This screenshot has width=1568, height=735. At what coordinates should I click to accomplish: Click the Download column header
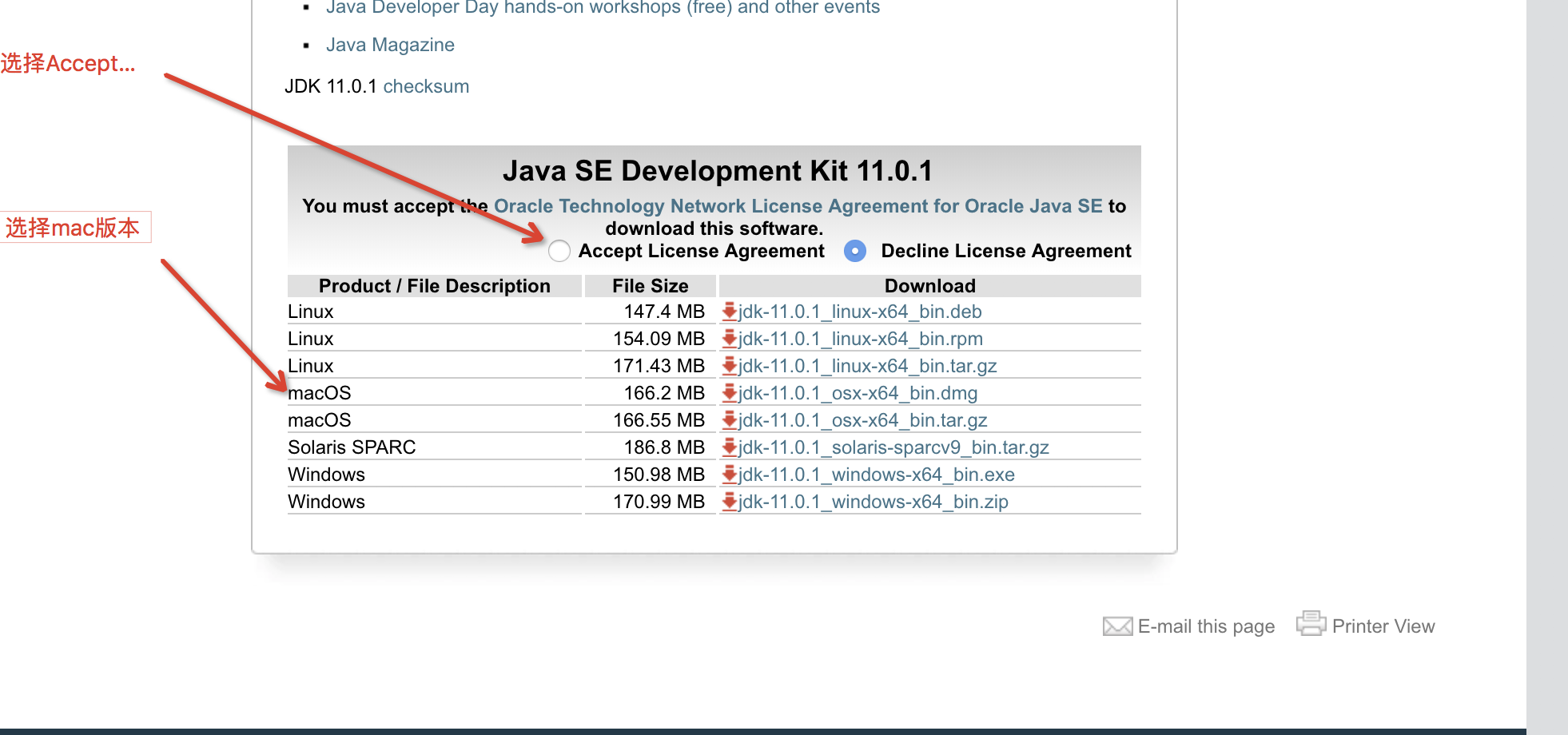click(930, 286)
